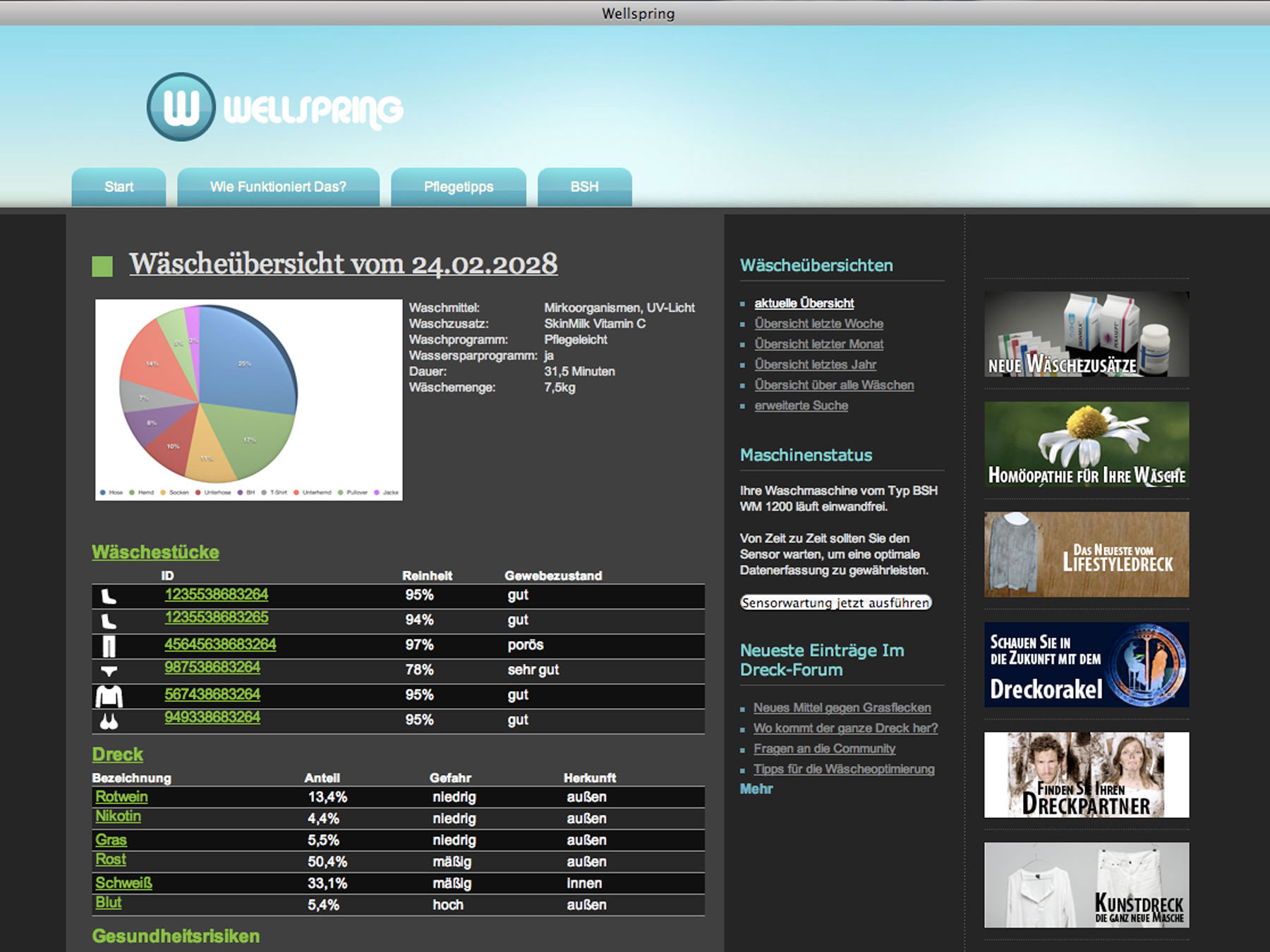
Task: Click the sock icon for item 1235538683265
Action: click(x=109, y=621)
